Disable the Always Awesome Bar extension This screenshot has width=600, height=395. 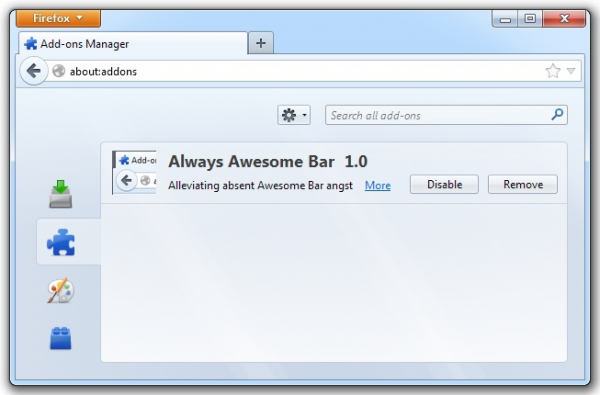click(444, 184)
